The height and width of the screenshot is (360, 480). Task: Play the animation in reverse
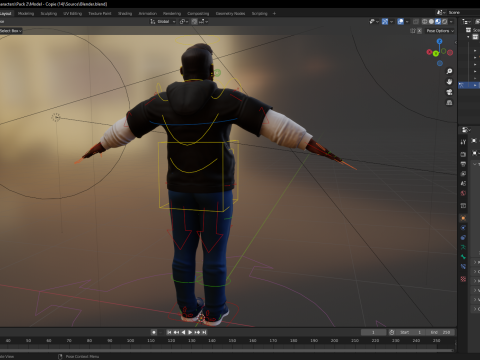(183, 332)
